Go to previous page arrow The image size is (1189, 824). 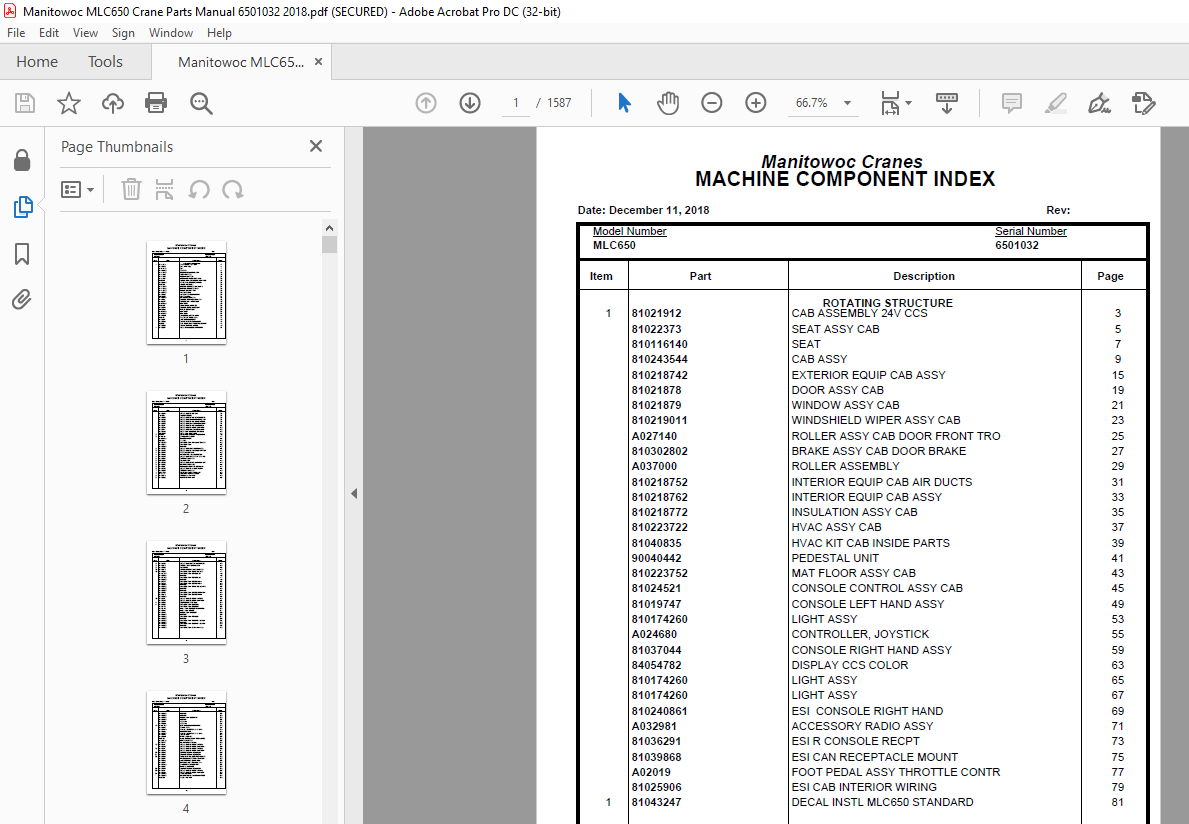point(426,103)
